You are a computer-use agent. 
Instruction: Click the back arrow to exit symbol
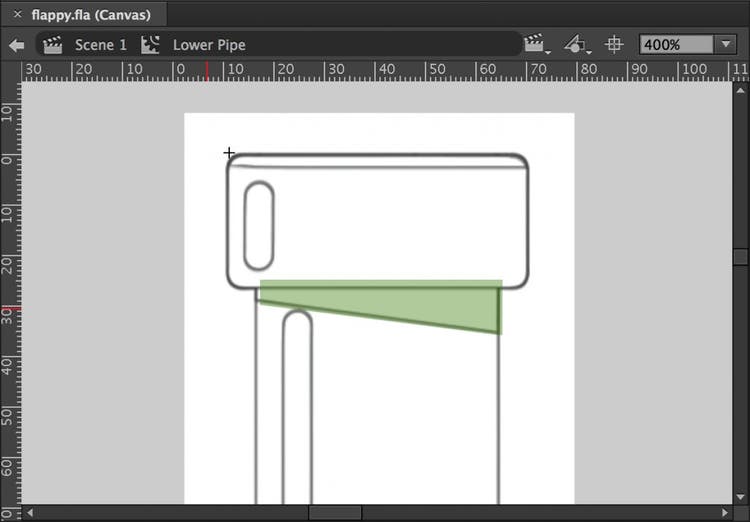click(x=16, y=45)
